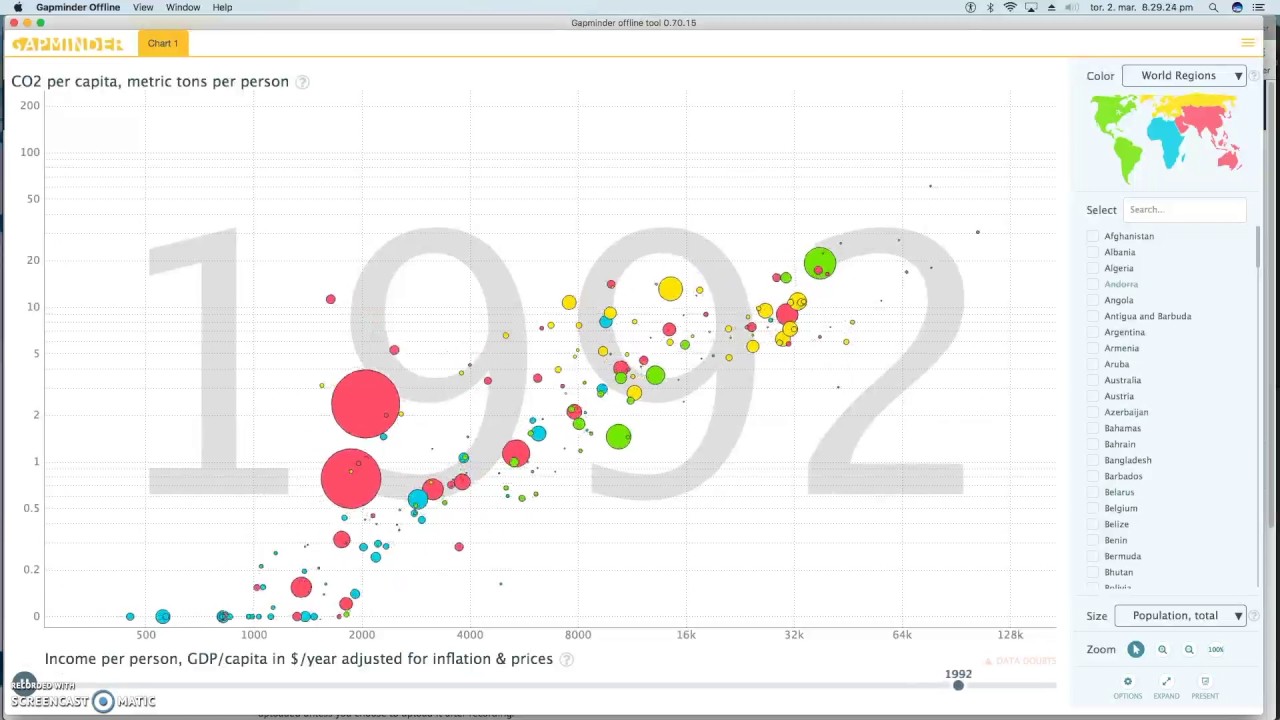Click the year slider handle at 1992
Image resolution: width=1280 pixels, height=720 pixels.
point(958,685)
